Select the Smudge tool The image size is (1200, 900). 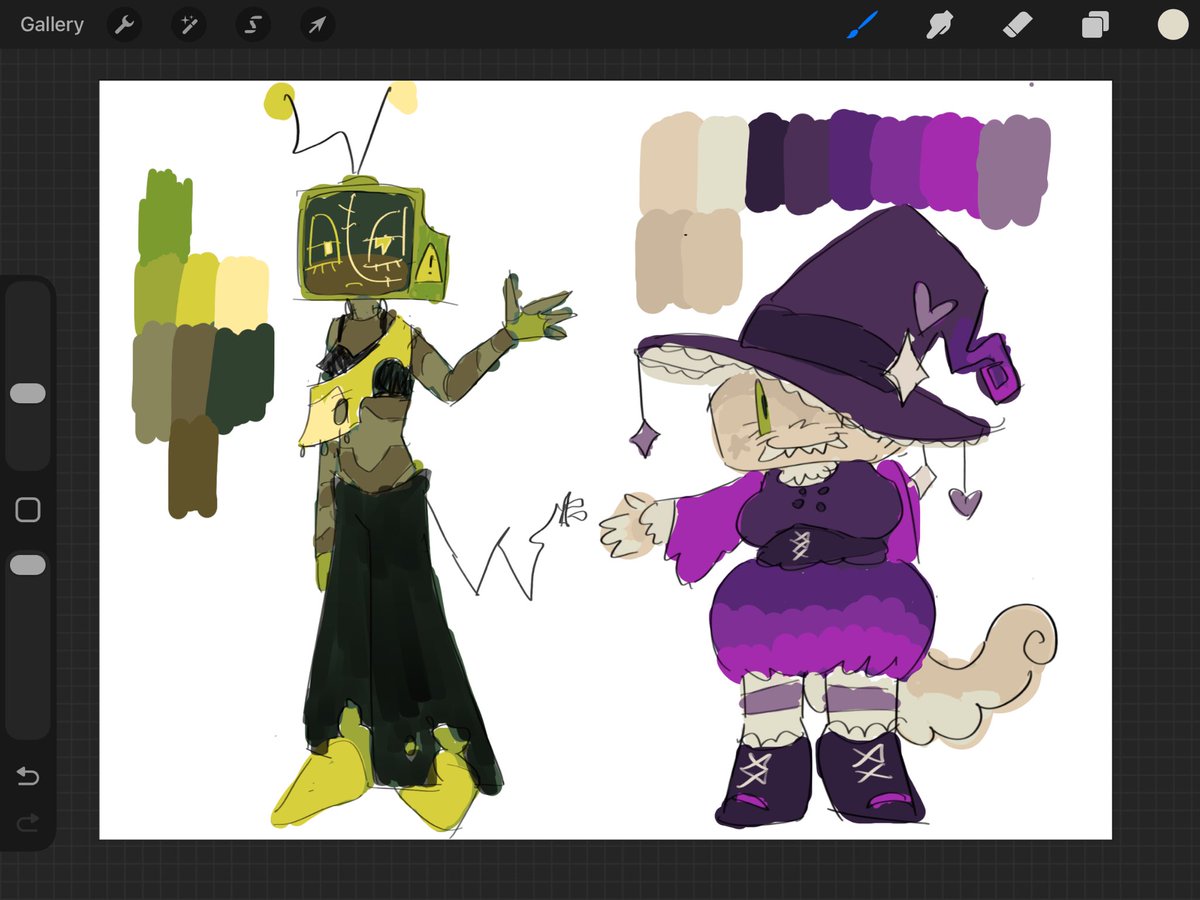pyautogui.click(x=939, y=25)
